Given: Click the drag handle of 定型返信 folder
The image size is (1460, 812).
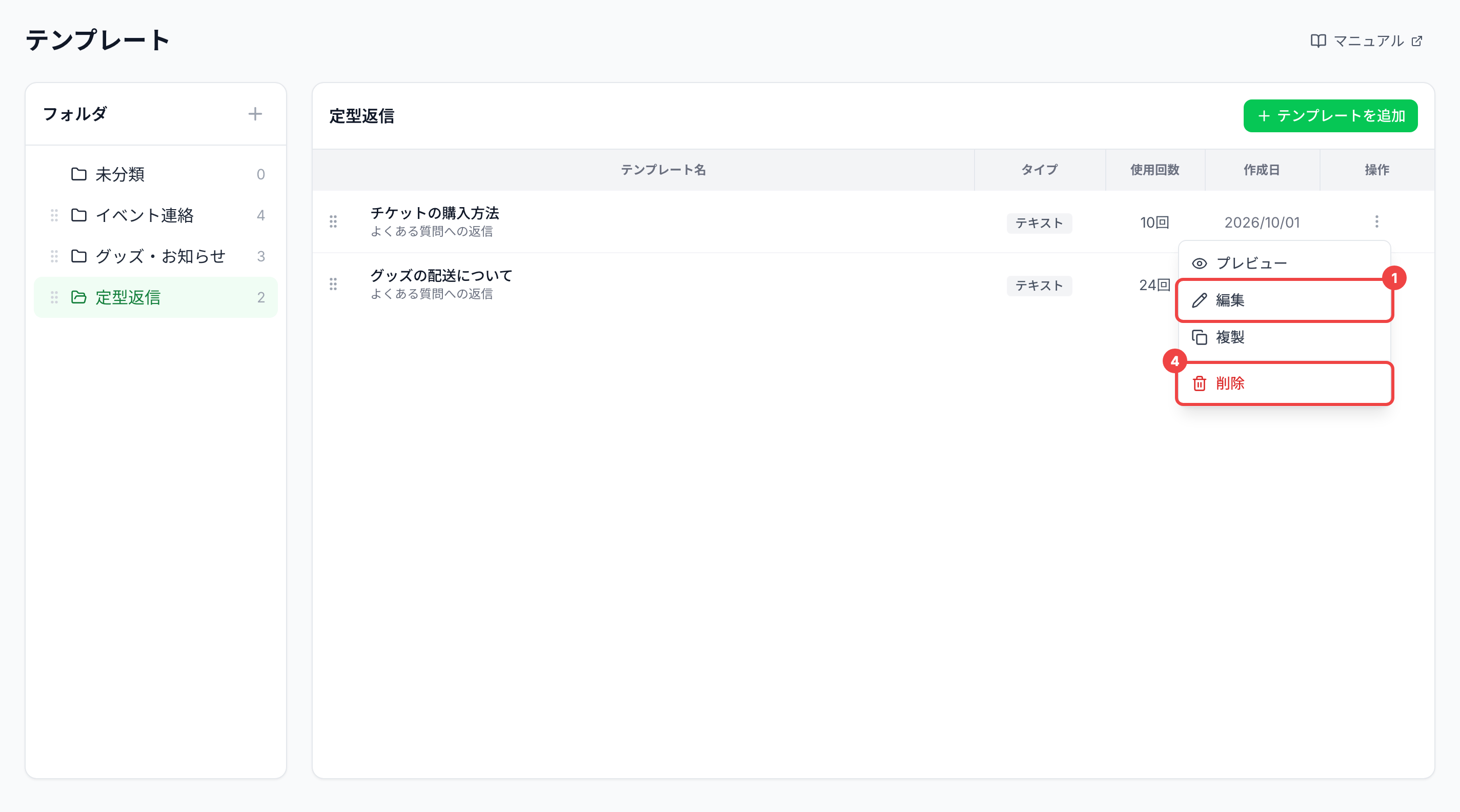Looking at the screenshot, I should tap(54, 297).
